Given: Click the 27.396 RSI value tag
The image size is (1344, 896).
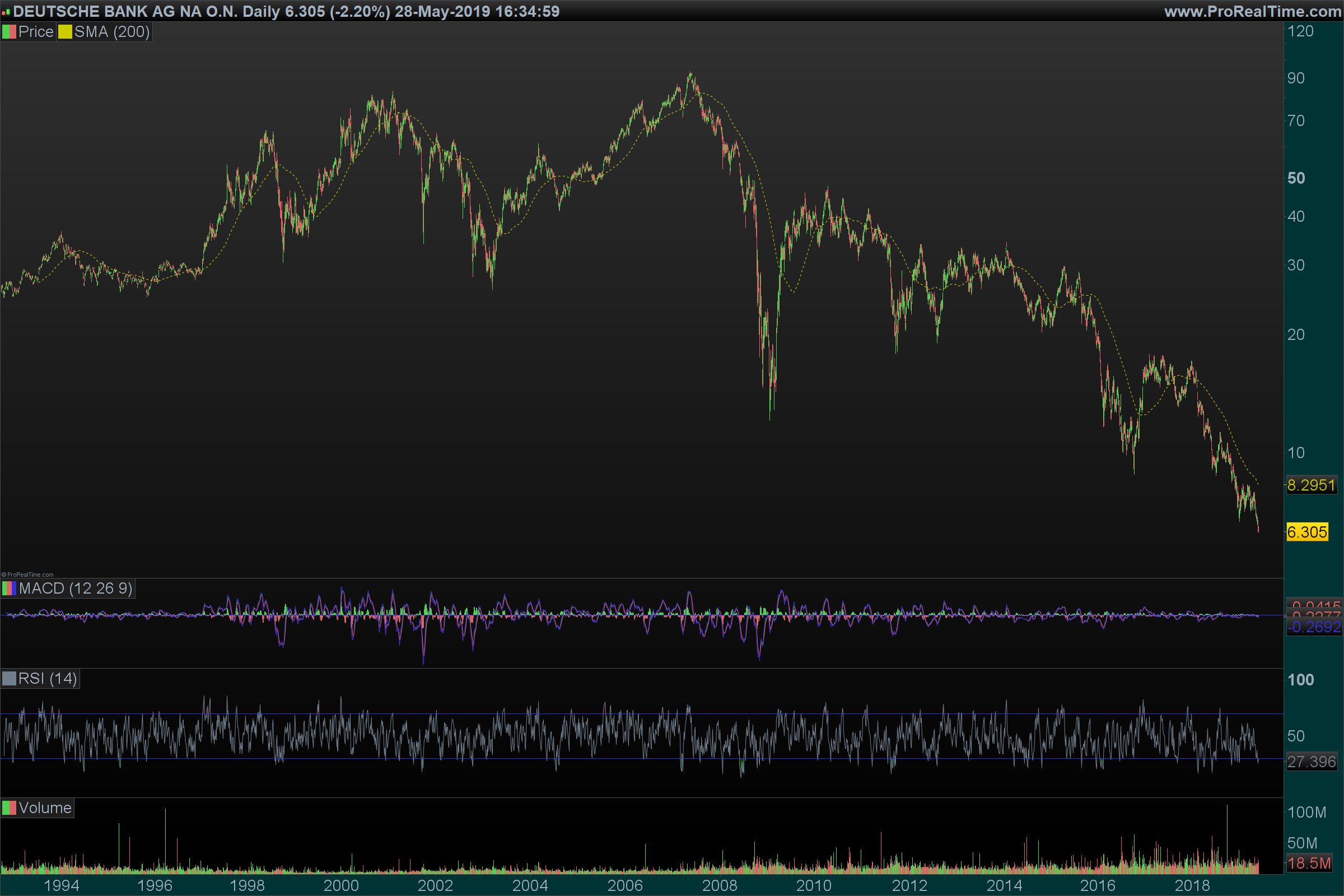Looking at the screenshot, I should point(1311,762).
